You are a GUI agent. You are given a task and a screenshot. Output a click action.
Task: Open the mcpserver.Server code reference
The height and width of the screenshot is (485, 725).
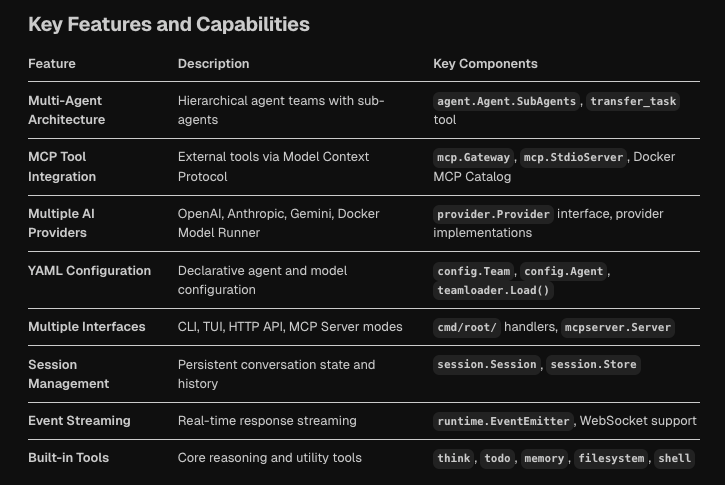tap(617, 327)
